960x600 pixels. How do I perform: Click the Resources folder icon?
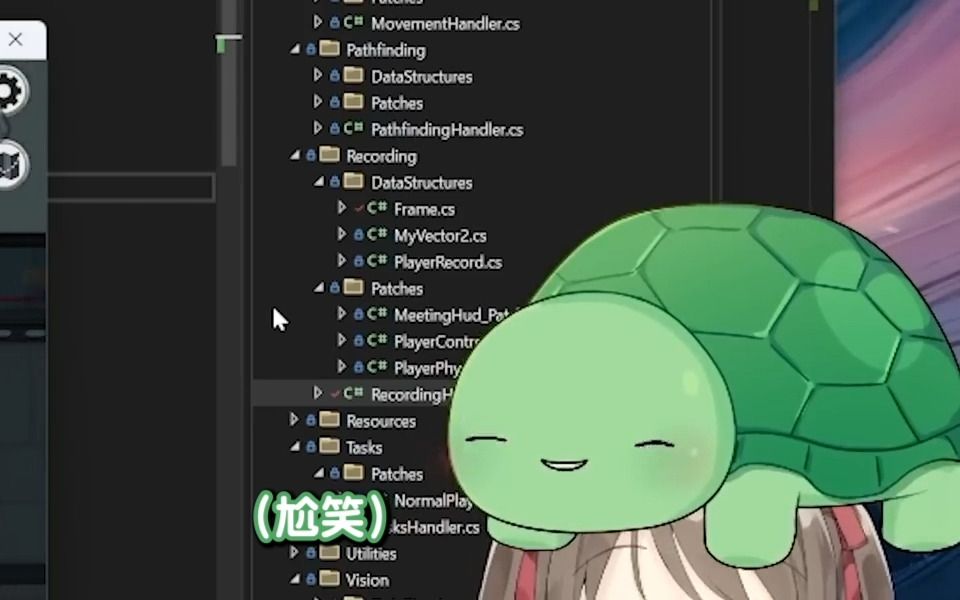(329, 421)
